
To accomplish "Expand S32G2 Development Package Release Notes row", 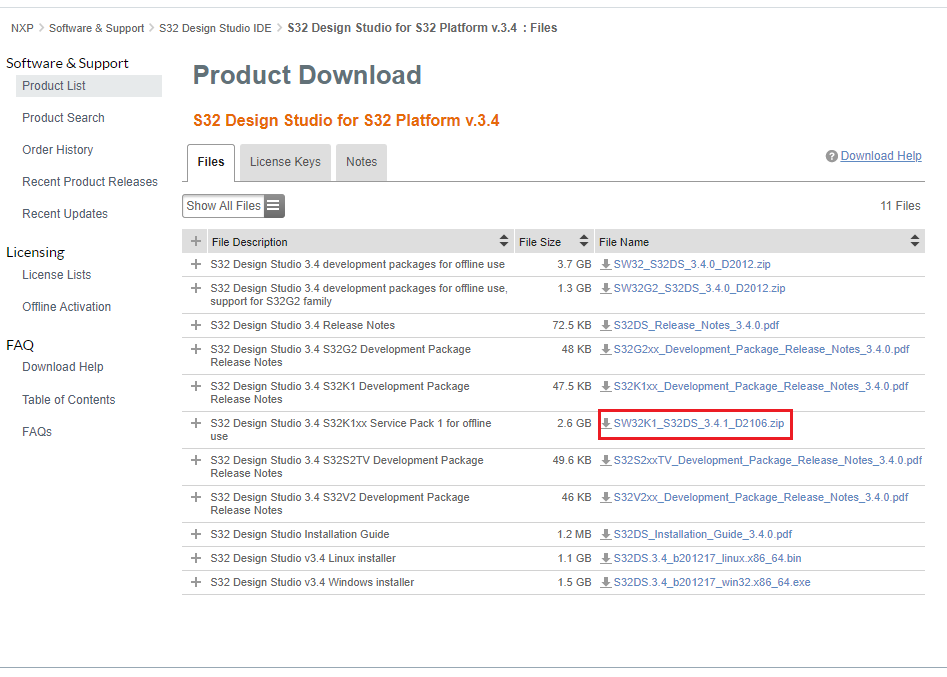I will point(196,350).
